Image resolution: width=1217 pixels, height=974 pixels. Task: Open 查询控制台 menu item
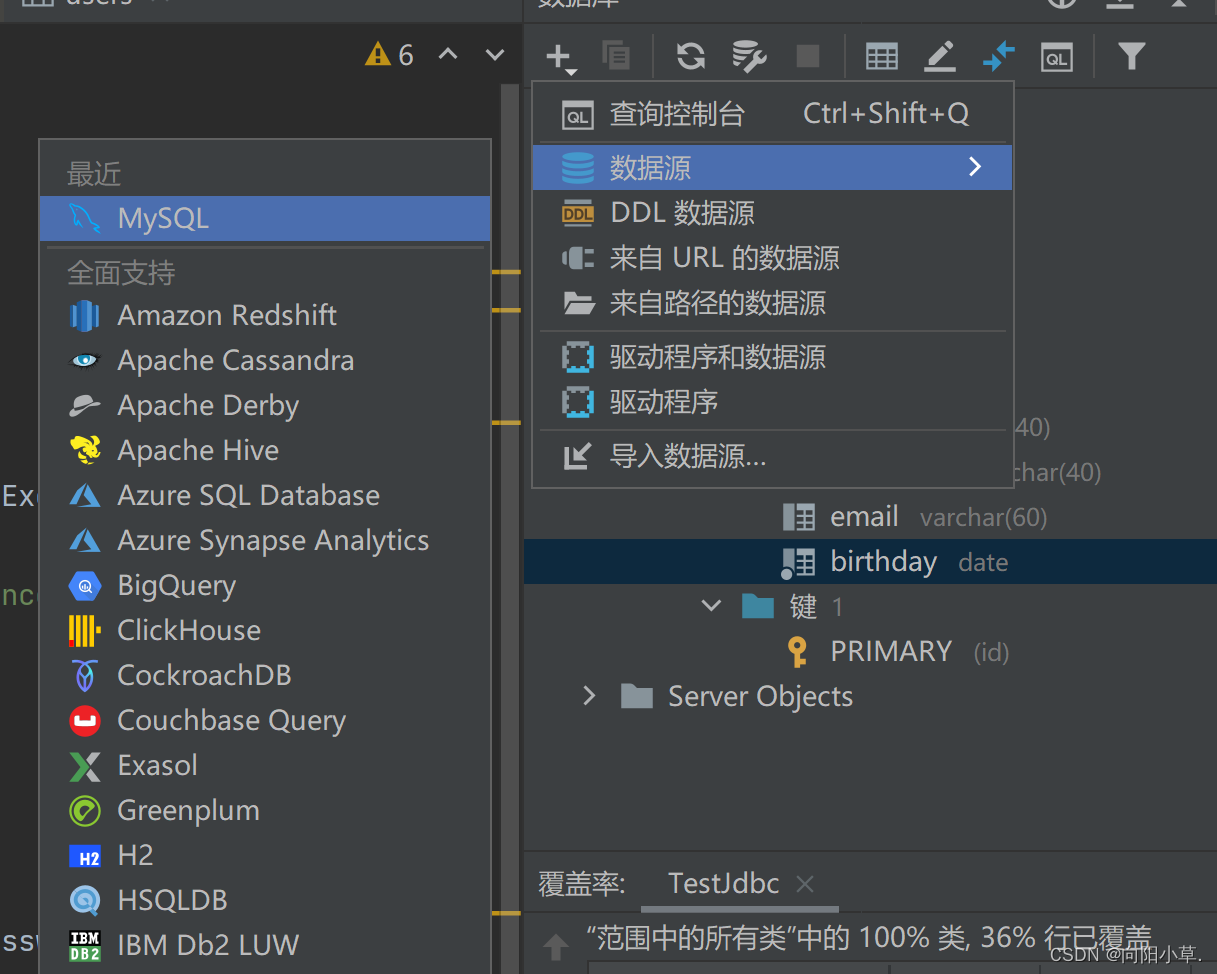tap(773, 114)
